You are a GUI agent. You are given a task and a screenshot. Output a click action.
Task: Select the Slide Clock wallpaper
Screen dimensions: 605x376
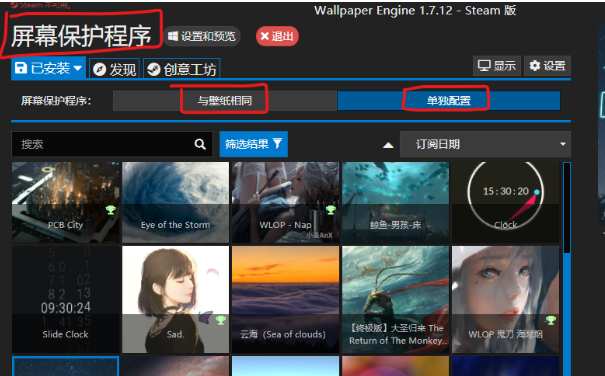pyautogui.click(x=66, y=300)
